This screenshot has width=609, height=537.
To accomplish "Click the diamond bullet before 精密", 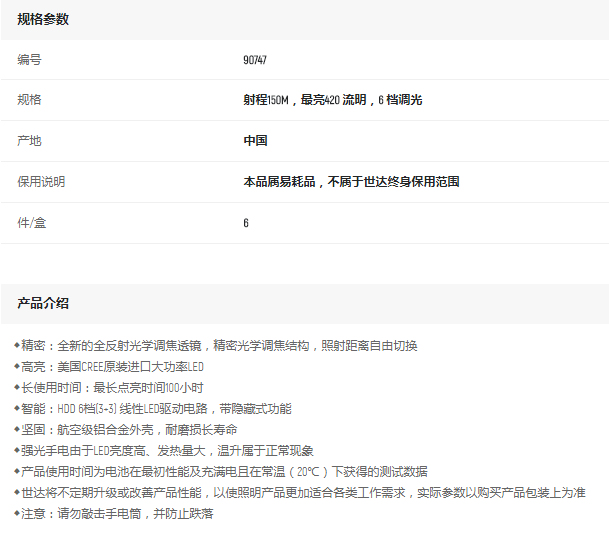I will (16, 345).
